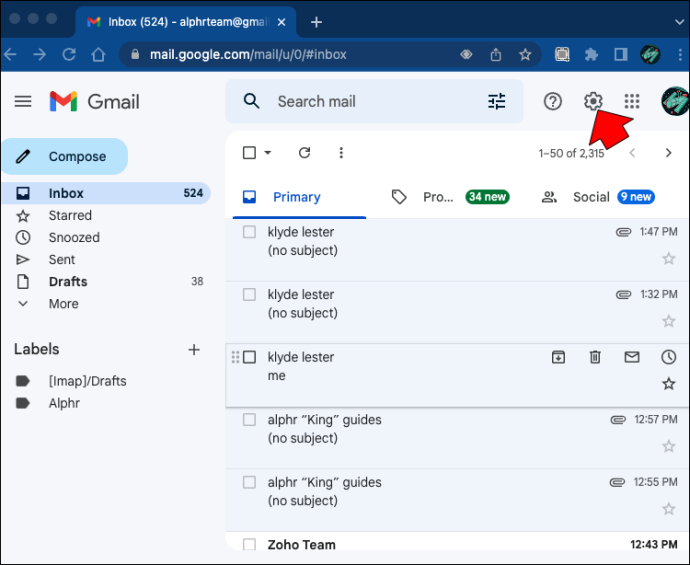The width and height of the screenshot is (690, 565).
Task: Select the 12:55 PM alphr guides email
Action: [250, 482]
